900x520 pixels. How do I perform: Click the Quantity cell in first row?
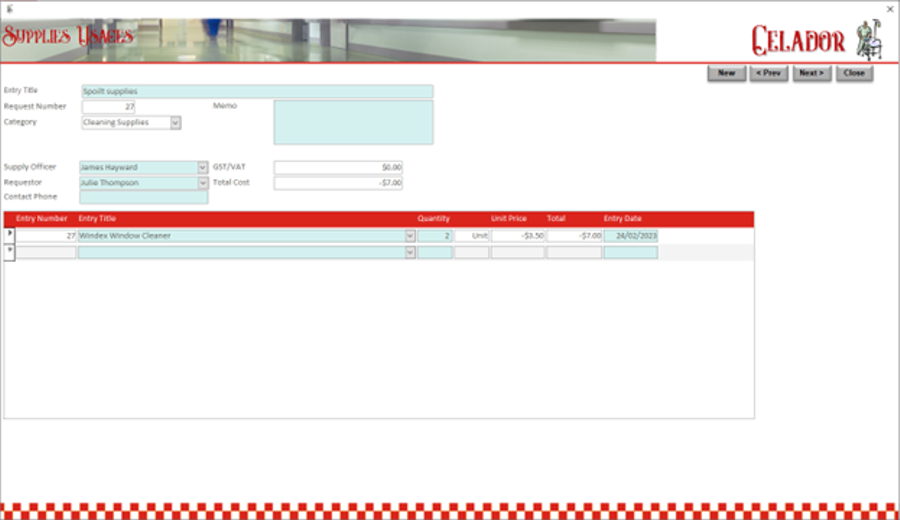point(434,236)
